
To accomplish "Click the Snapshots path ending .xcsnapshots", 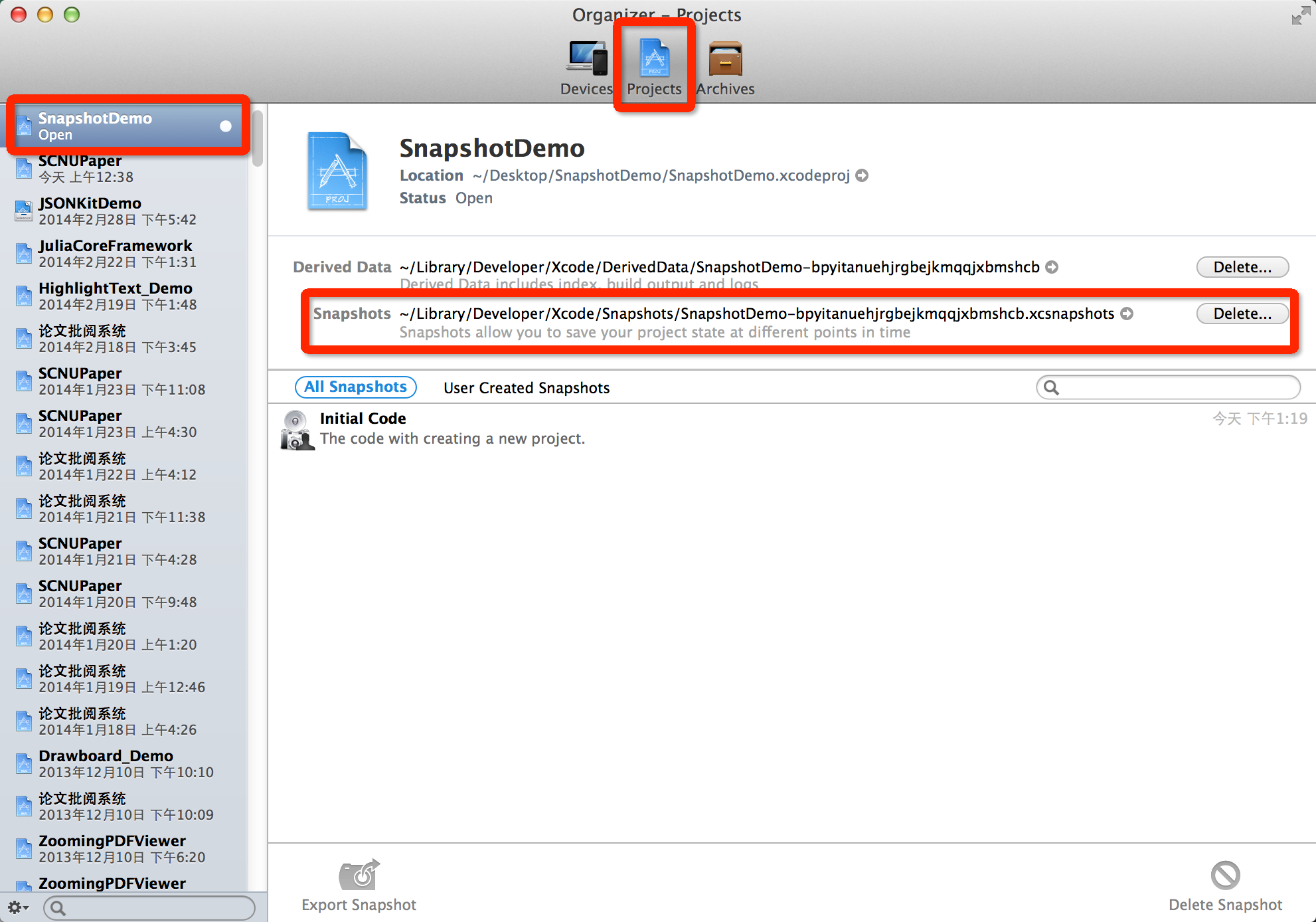I will [x=757, y=314].
